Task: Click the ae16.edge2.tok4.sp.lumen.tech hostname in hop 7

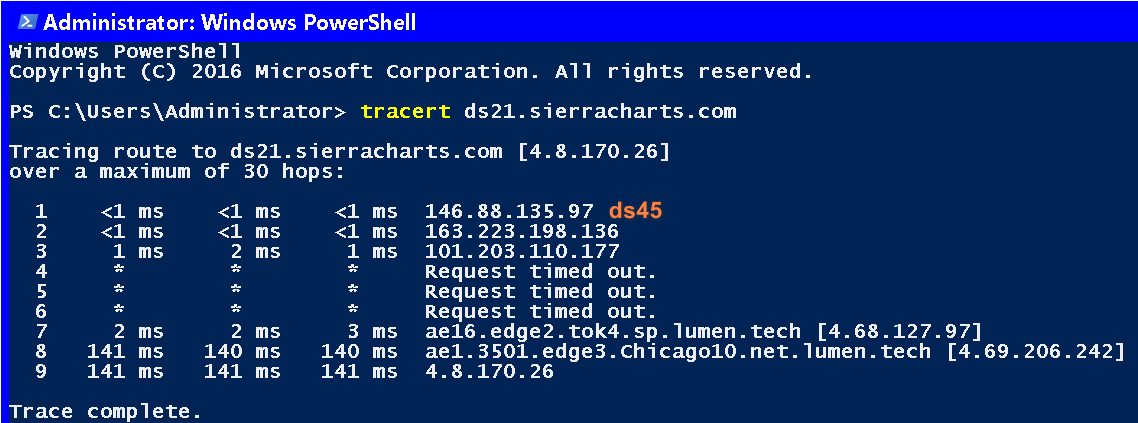Action: (612, 332)
